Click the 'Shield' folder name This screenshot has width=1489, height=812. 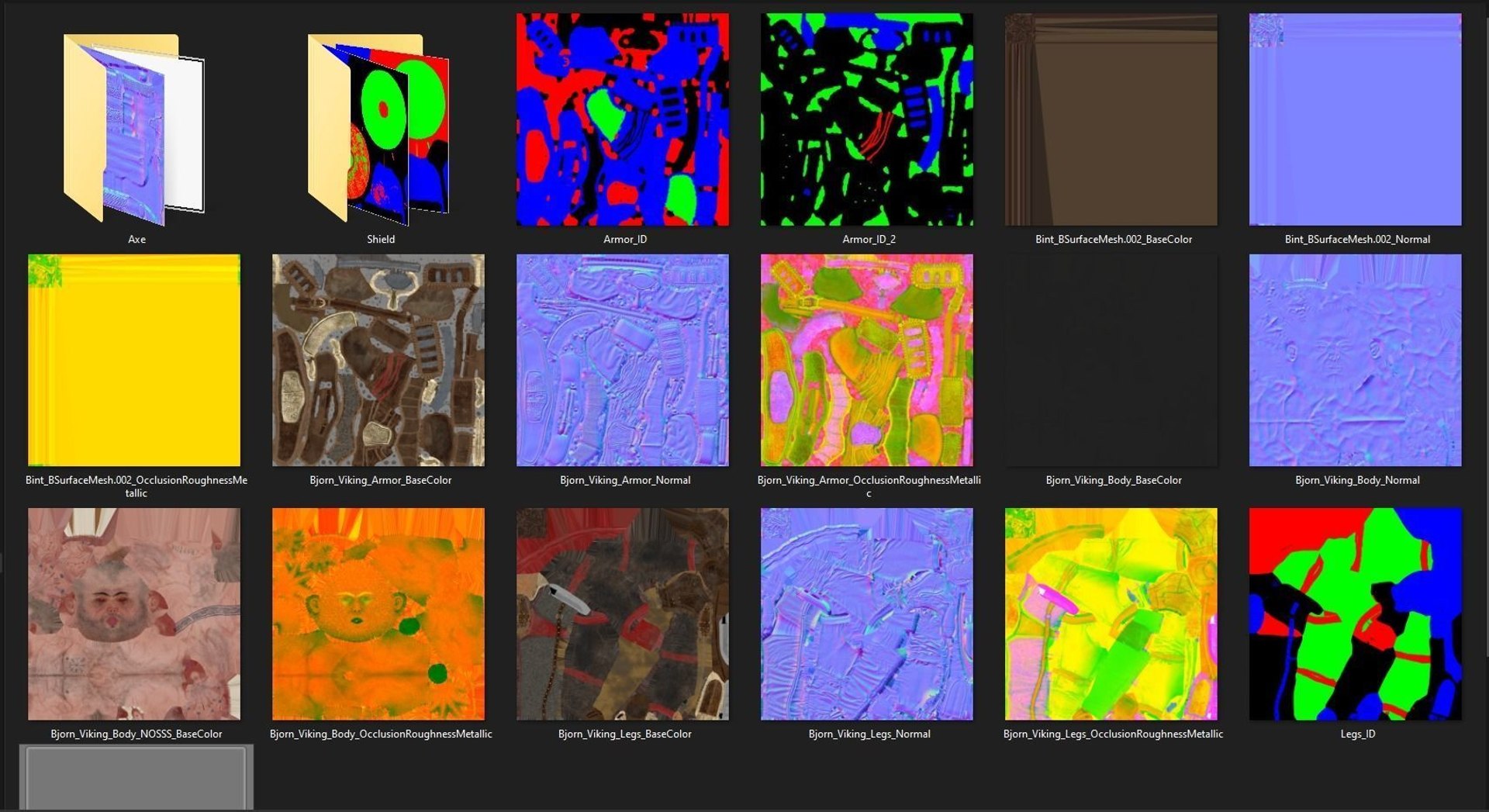pyautogui.click(x=381, y=240)
